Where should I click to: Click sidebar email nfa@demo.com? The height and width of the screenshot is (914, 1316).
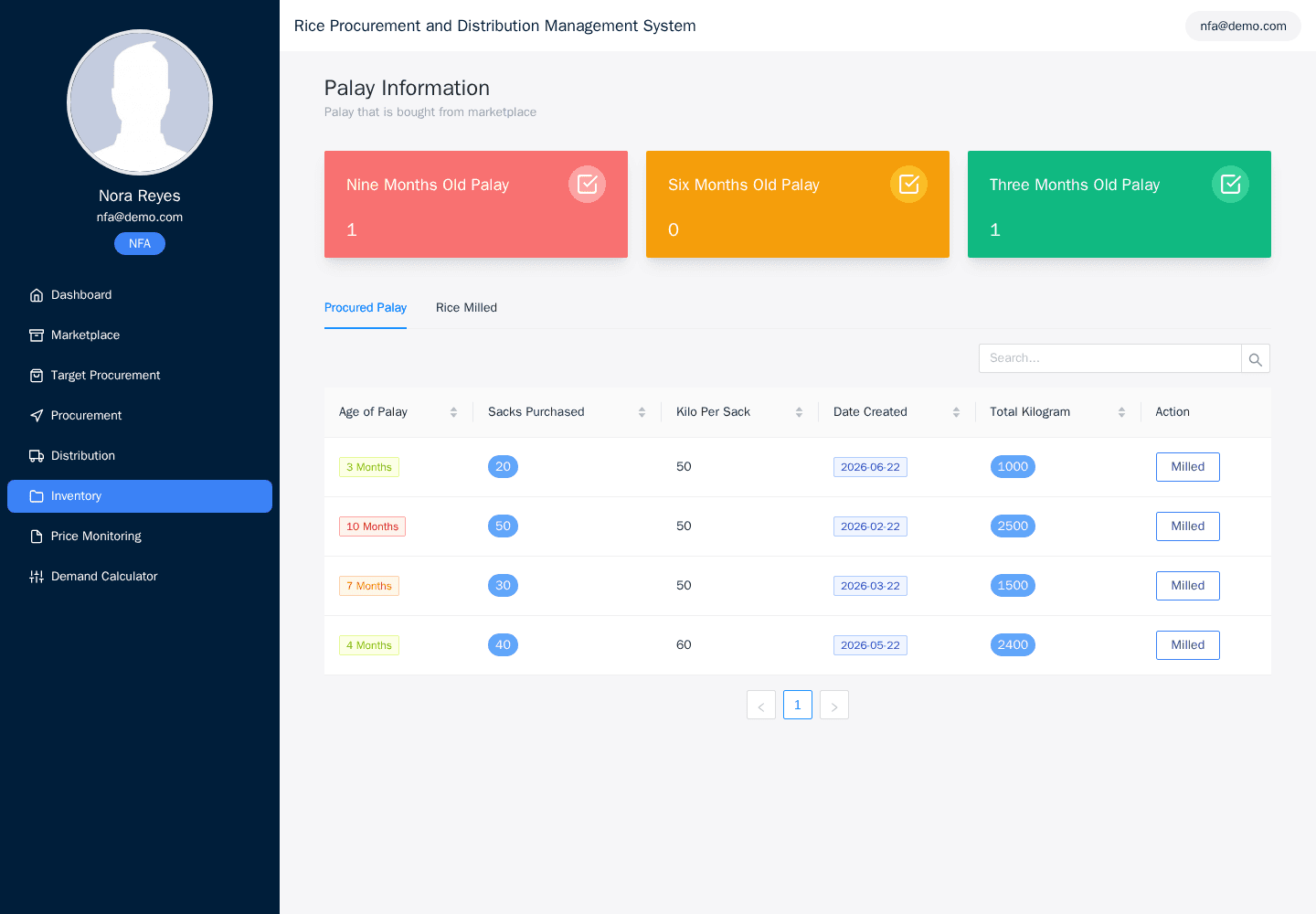140,218
